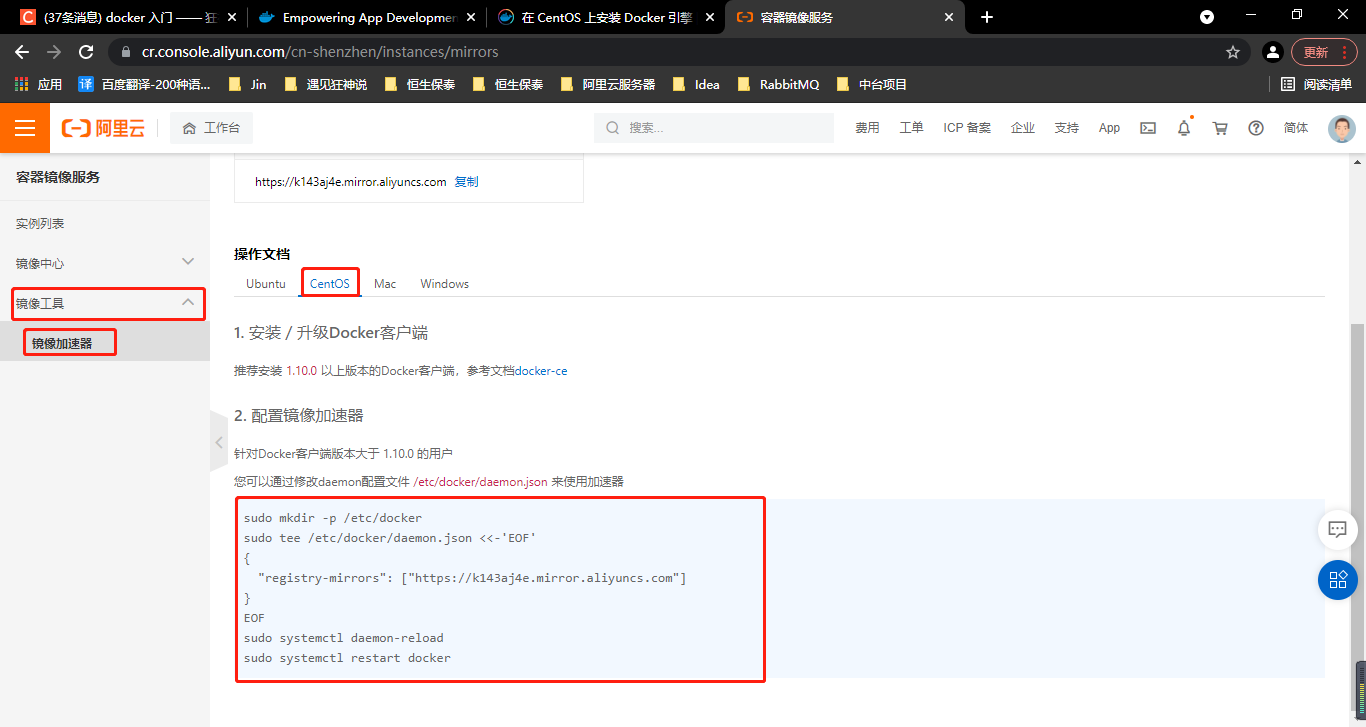Open the 费用 menu
The image size is (1366, 727).
[x=867, y=128]
